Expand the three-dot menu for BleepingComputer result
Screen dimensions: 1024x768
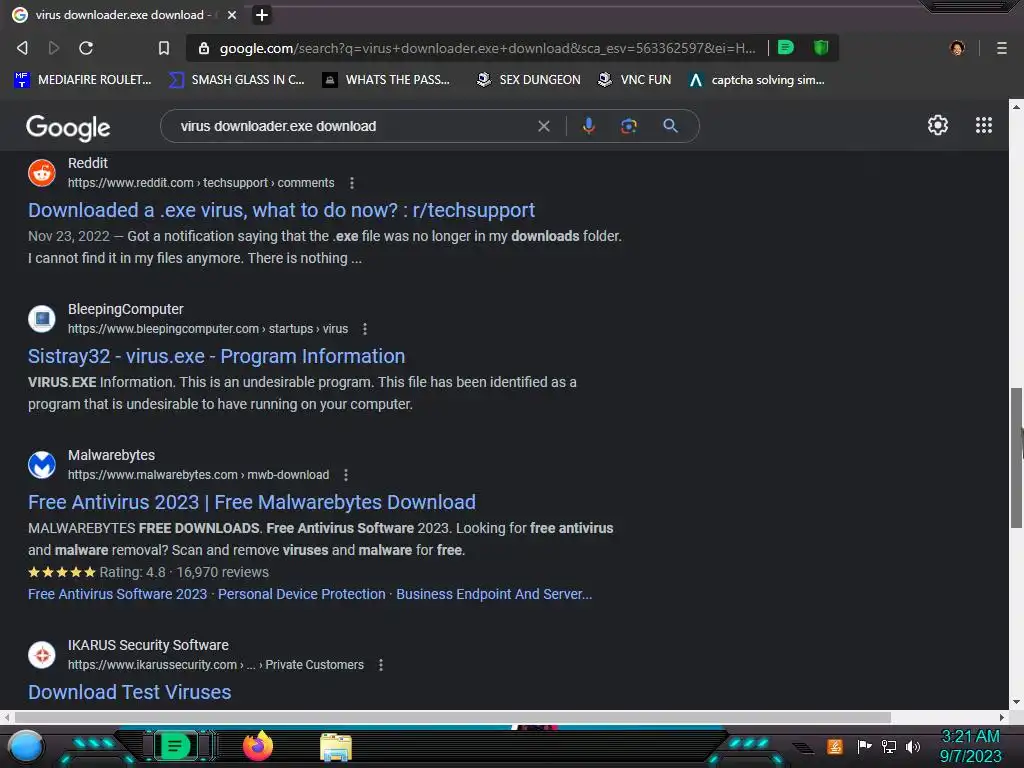click(x=365, y=329)
